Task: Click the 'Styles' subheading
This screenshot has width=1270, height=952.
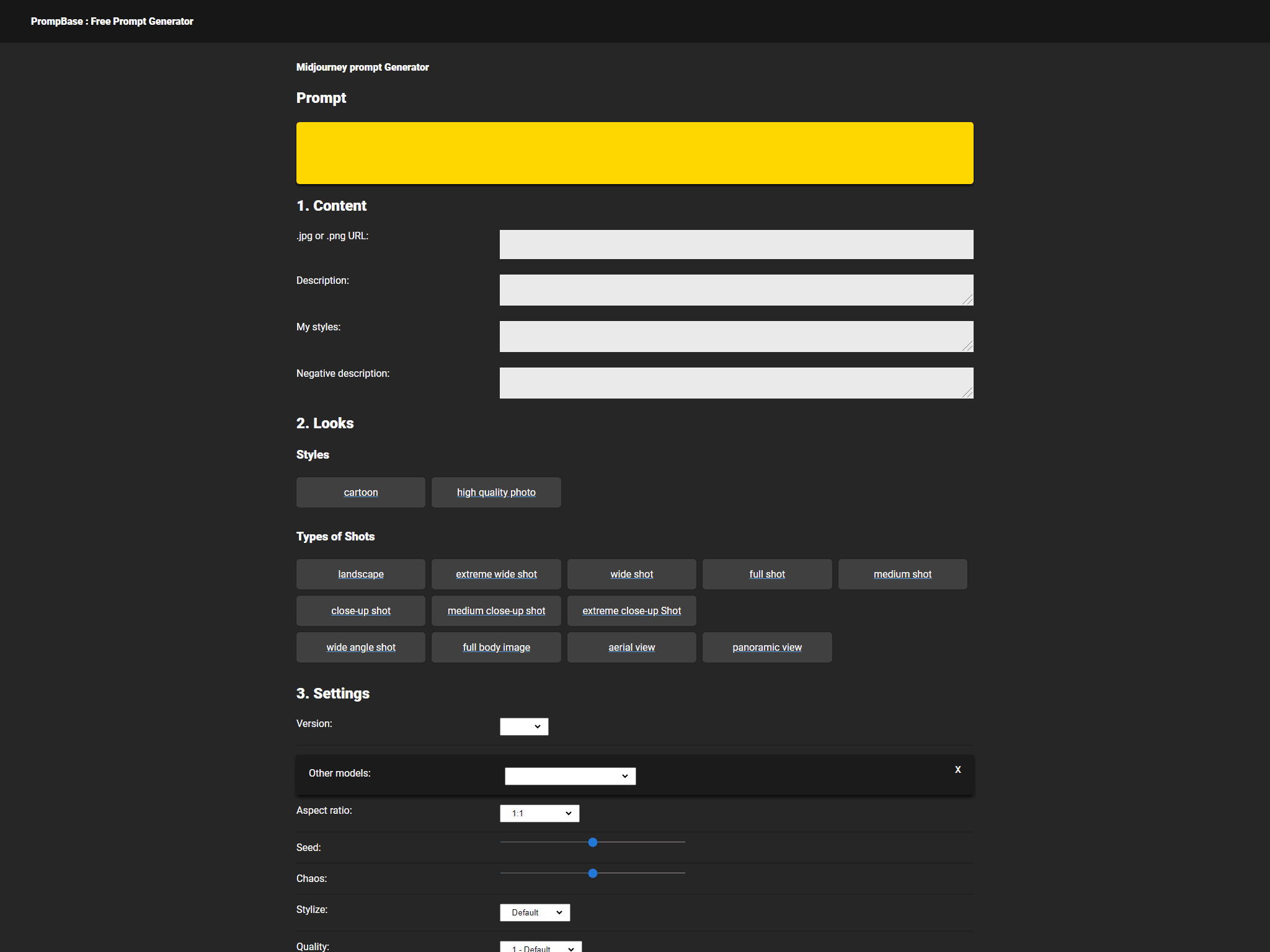Action: 313,454
